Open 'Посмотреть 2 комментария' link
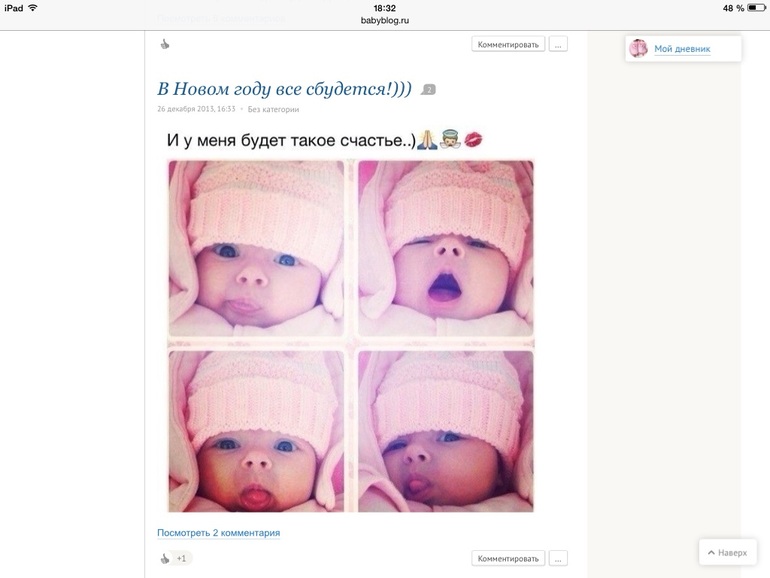Viewport: 770px width, 578px height. (x=219, y=533)
